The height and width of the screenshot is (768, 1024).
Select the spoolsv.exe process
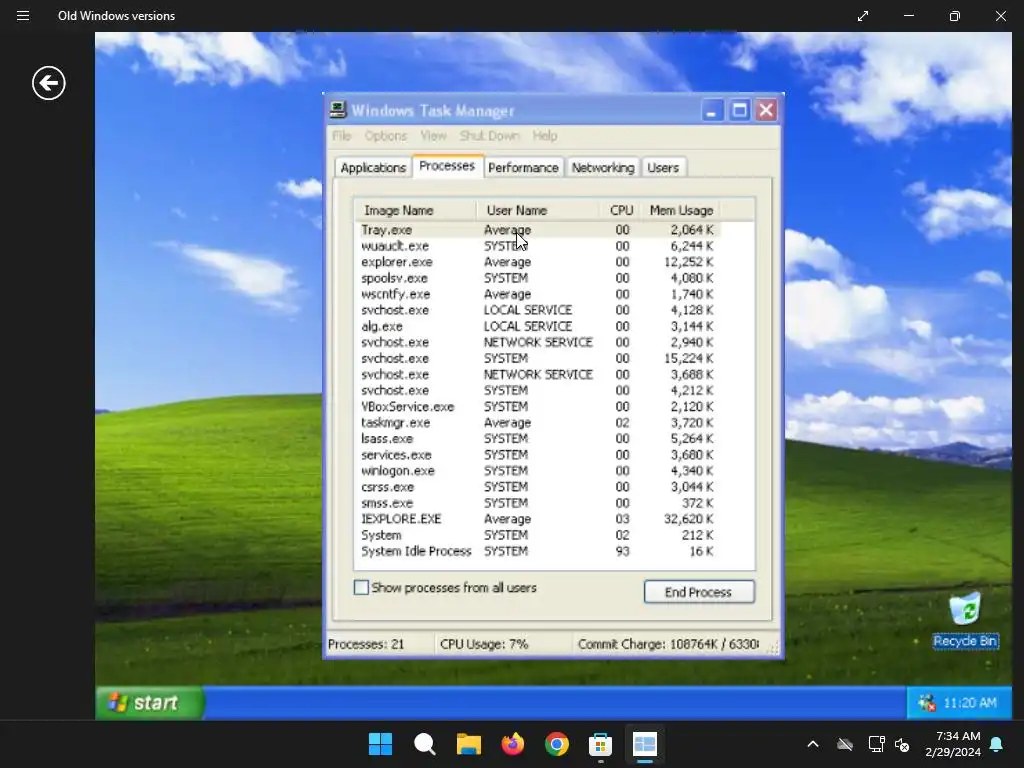click(538, 278)
